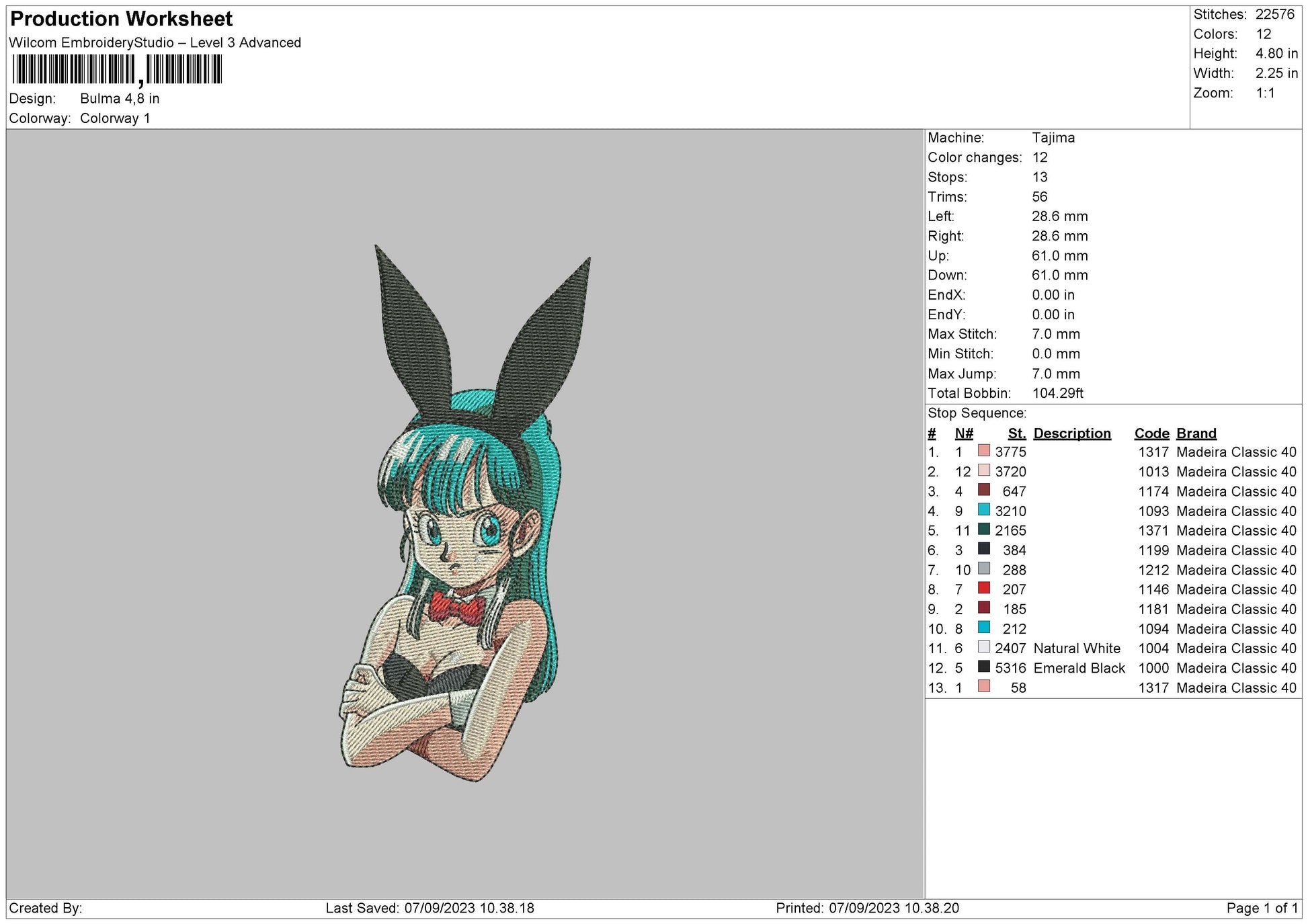Click the red swatch for code 1146

click(983, 589)
